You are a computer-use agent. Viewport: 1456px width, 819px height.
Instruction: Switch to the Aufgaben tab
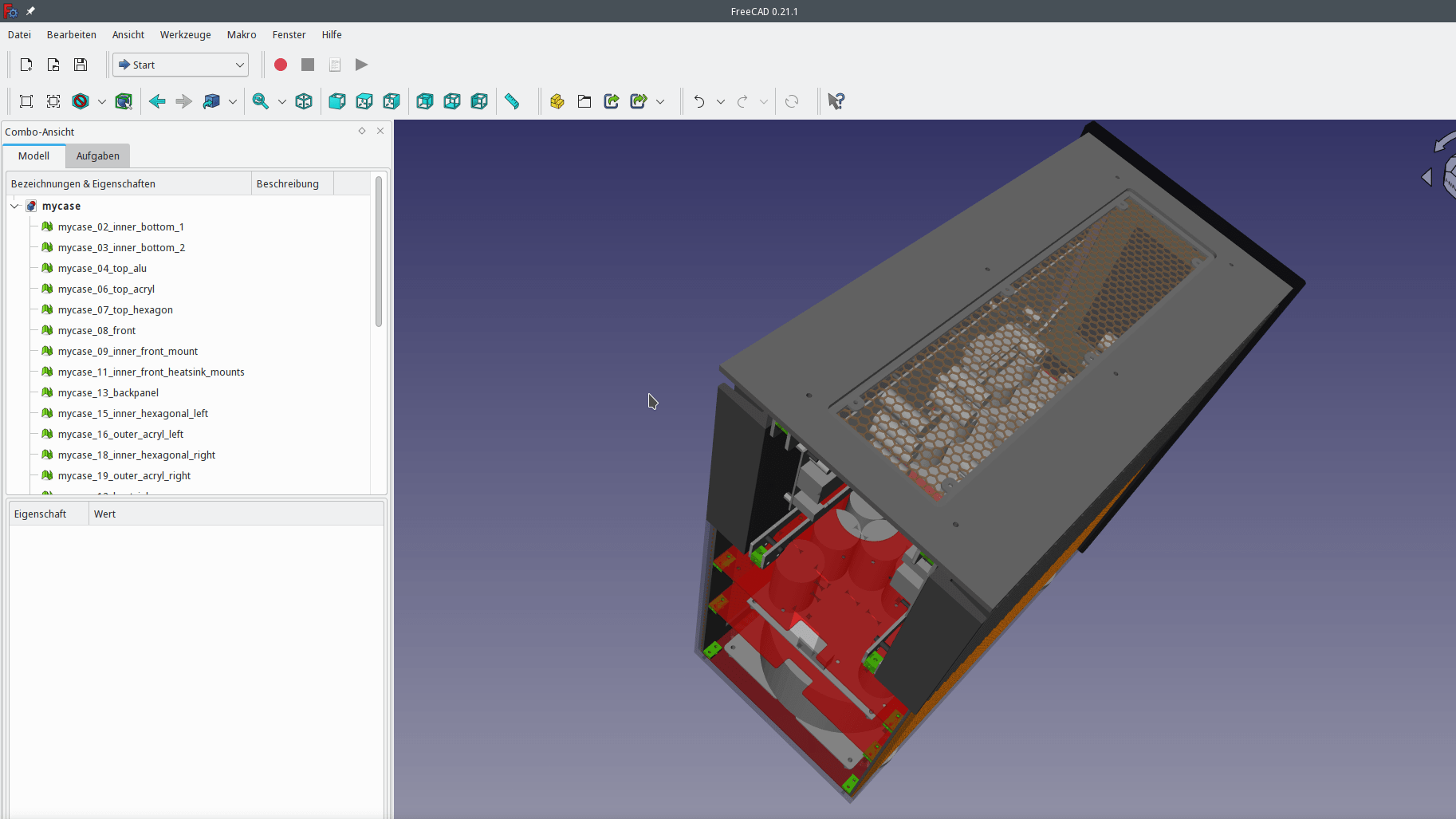(x=97, y=156)
